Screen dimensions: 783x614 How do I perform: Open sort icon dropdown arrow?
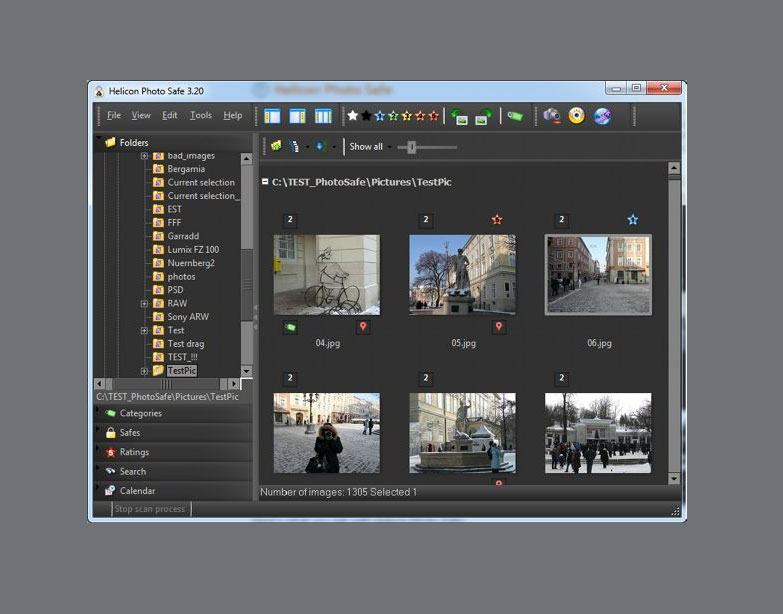point(335,147)
